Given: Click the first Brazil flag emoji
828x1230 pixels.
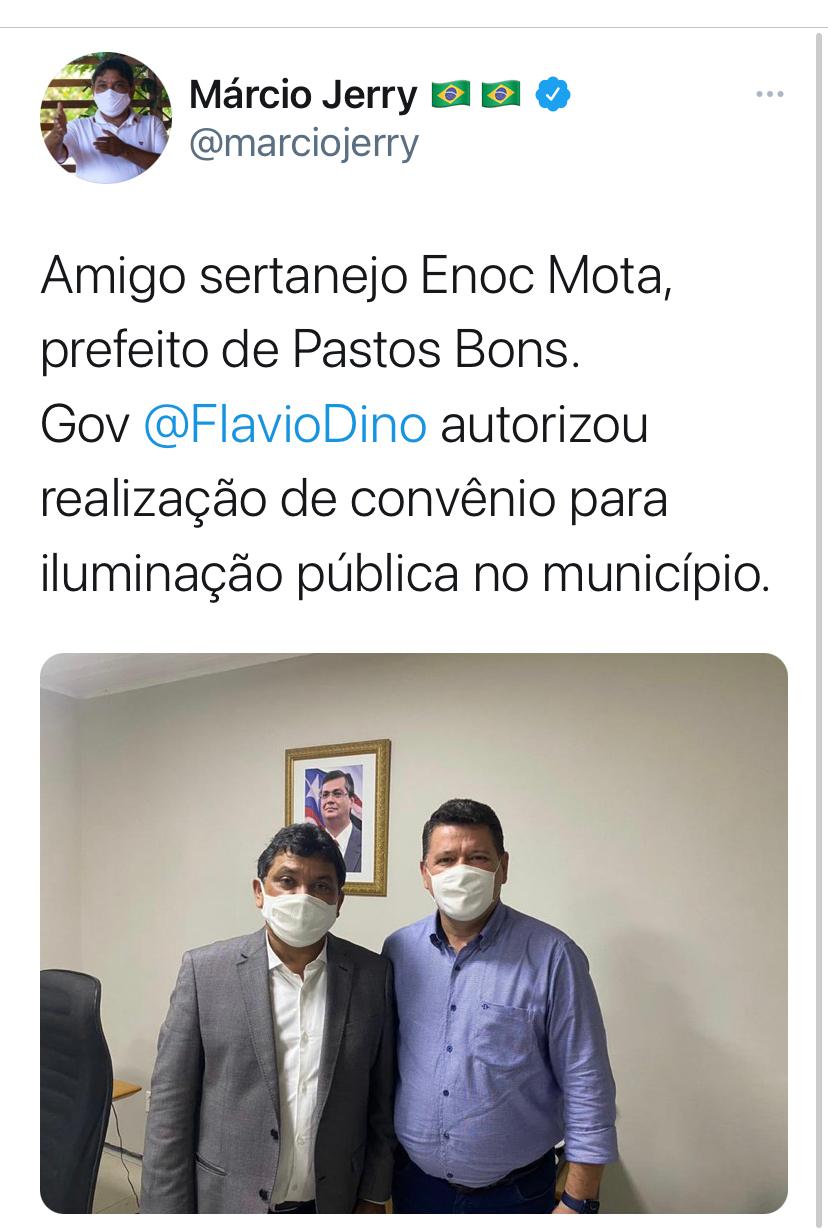Looking at the screenshot, I should pyautogui.click(x=450, y=95).
